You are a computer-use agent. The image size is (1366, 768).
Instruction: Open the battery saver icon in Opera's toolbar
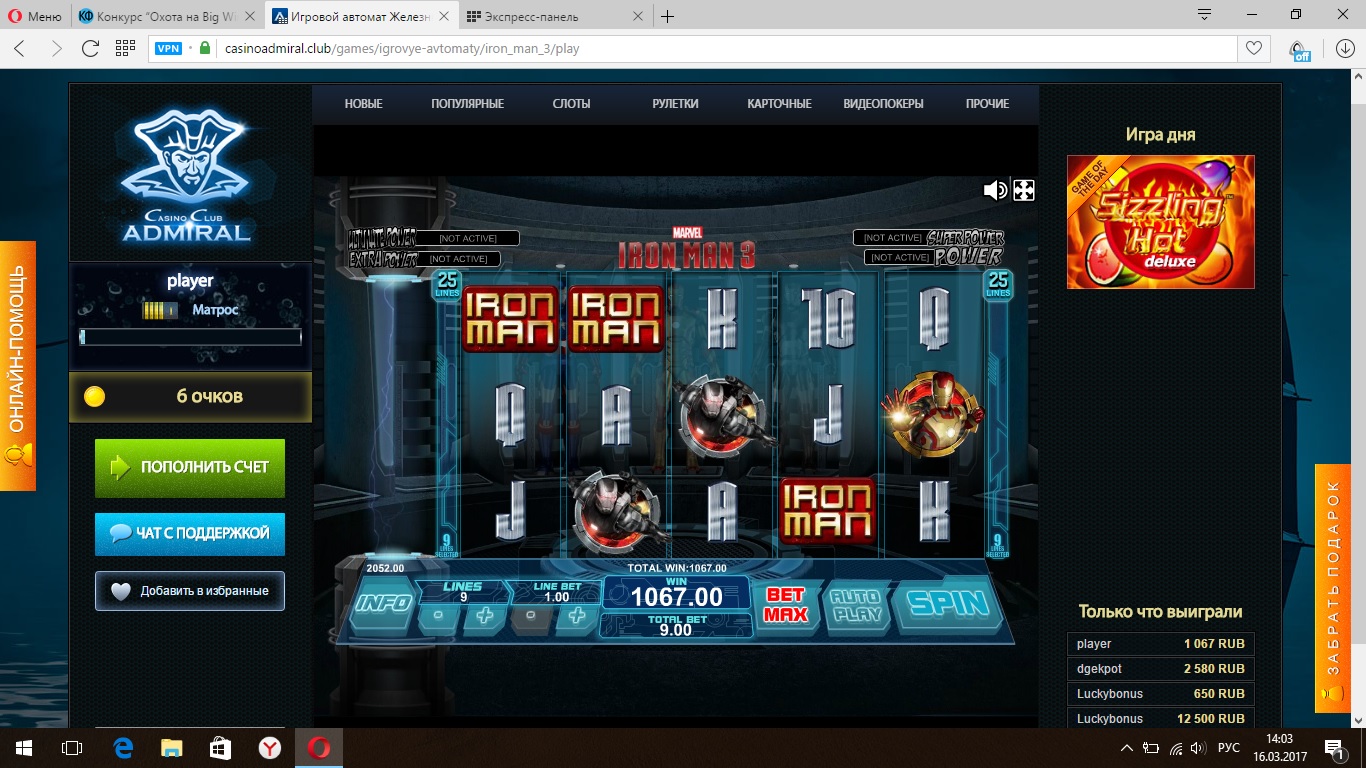pos(1299,49)
